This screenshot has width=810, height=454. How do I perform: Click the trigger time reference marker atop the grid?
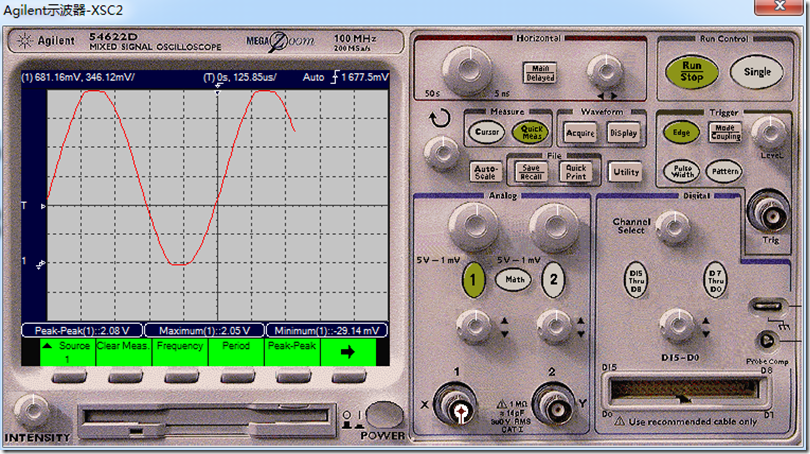(x=217, y=89)
